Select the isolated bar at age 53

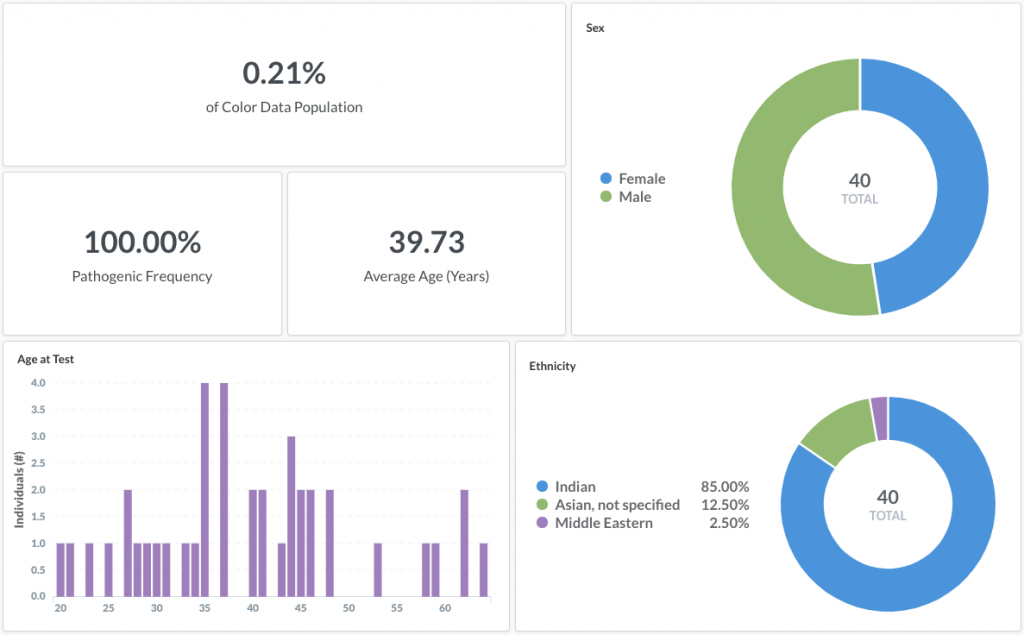click(377, 570)
